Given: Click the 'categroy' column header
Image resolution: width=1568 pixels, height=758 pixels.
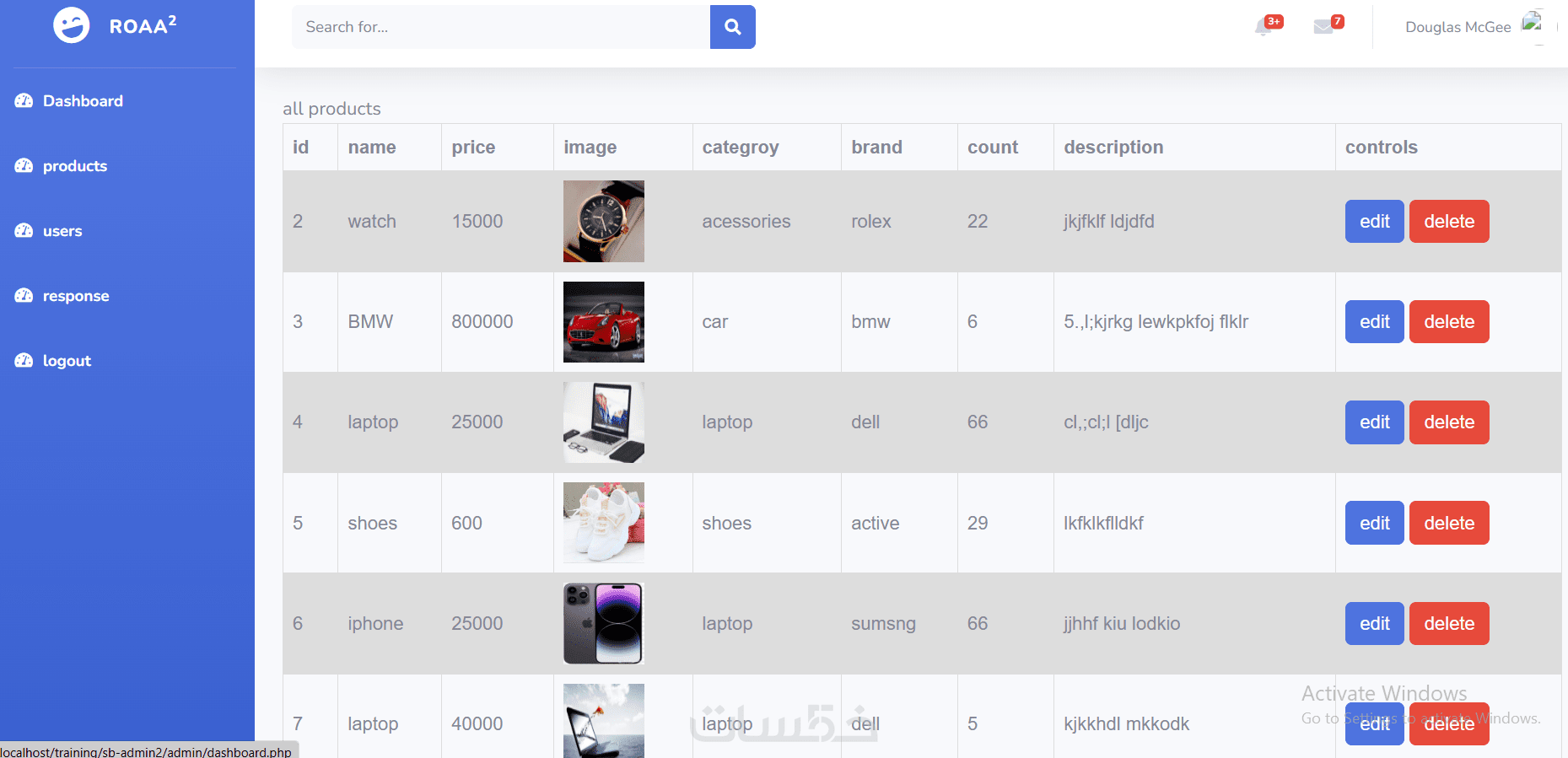Looking at the screenshot, I should [x=741, y=148].
